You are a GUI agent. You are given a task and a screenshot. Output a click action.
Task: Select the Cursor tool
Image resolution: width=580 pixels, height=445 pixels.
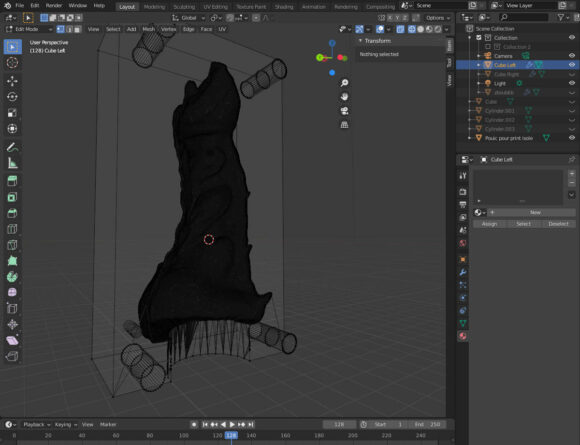point(13,63)
